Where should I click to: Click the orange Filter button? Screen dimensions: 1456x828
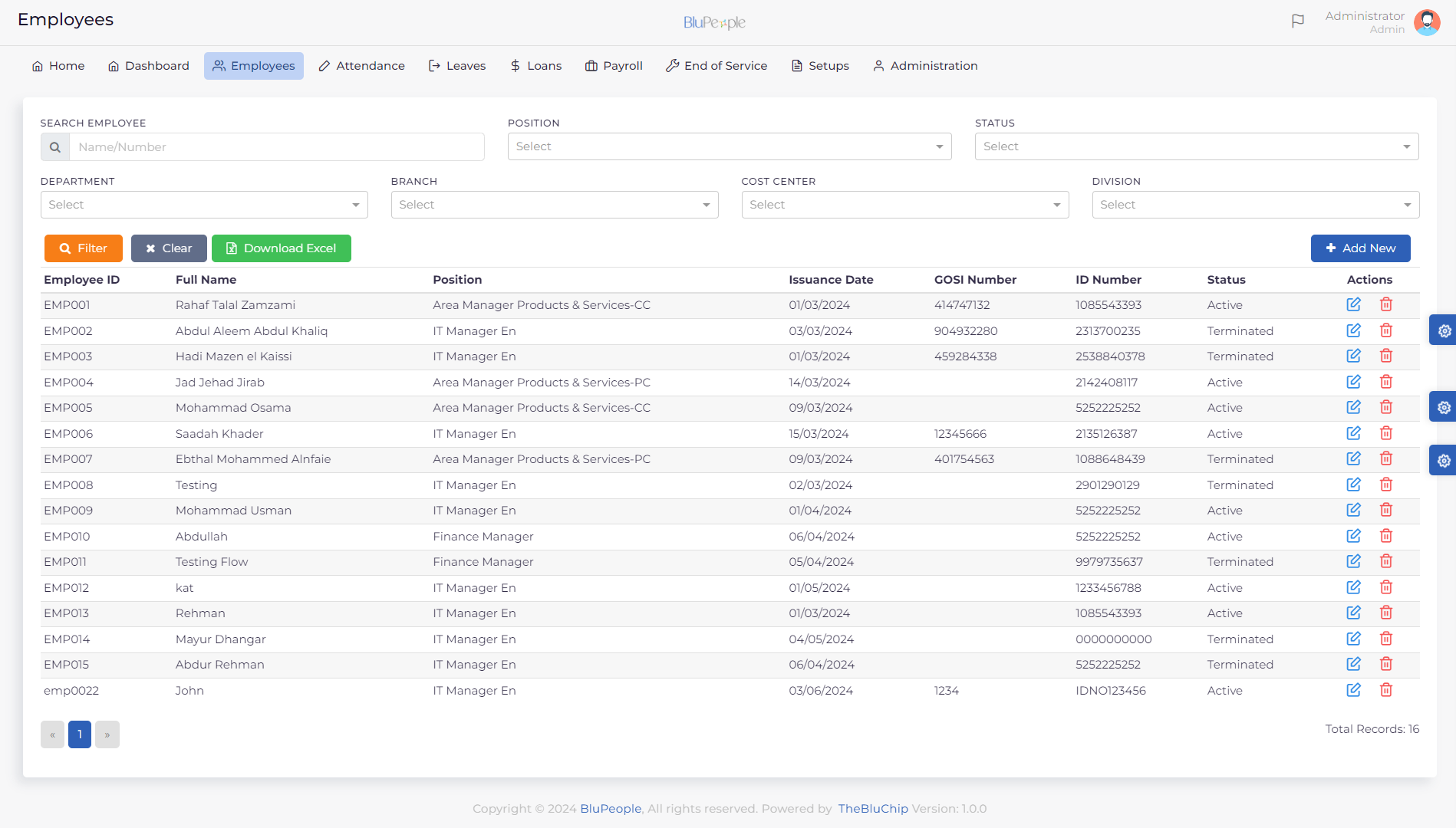(83, 248)
